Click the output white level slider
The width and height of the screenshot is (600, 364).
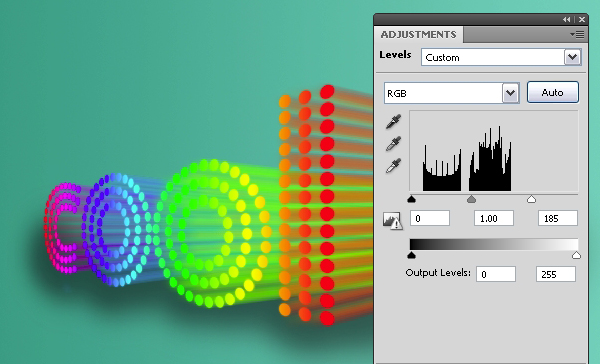point(576,255)
